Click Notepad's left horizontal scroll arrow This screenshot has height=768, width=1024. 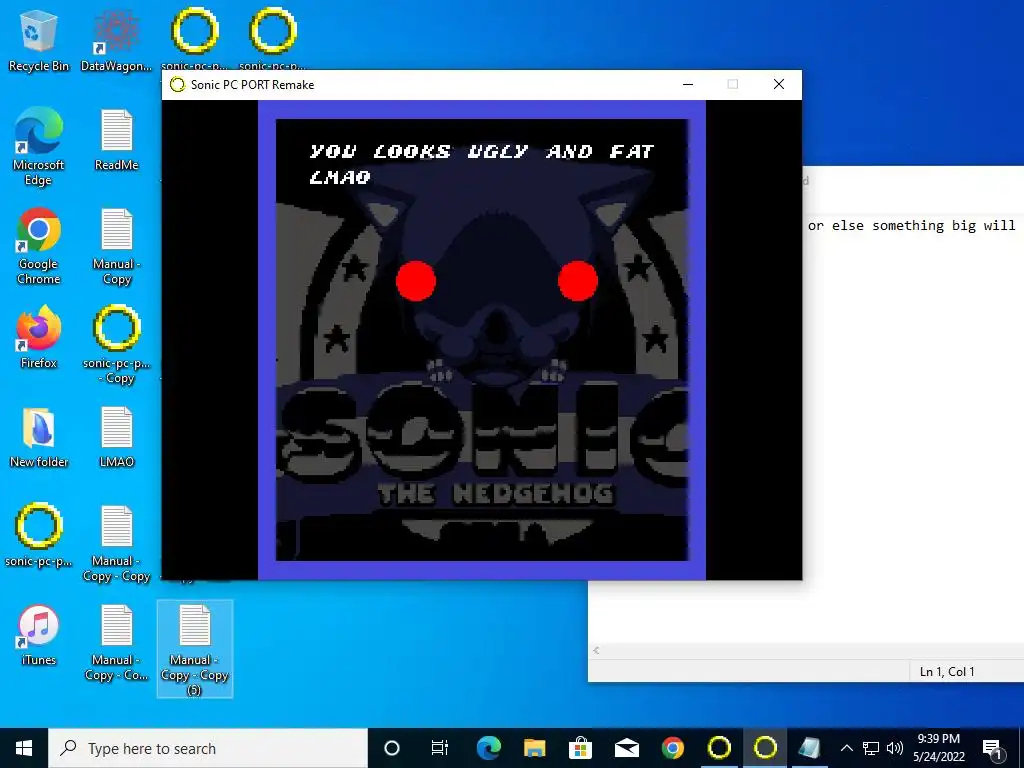tap(596, 650)
